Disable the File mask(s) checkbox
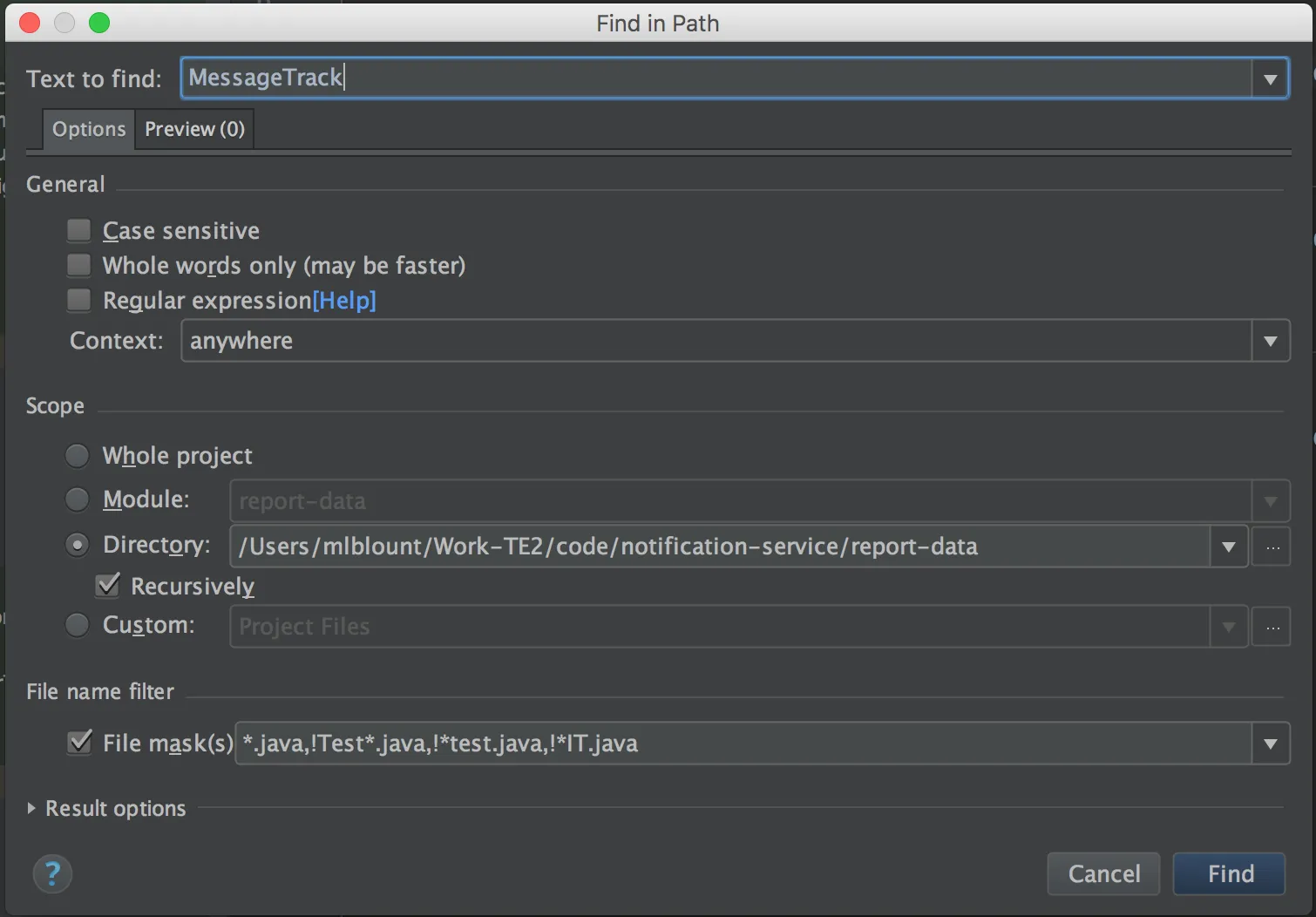The image size is (1316, 917). click(79, 743)
